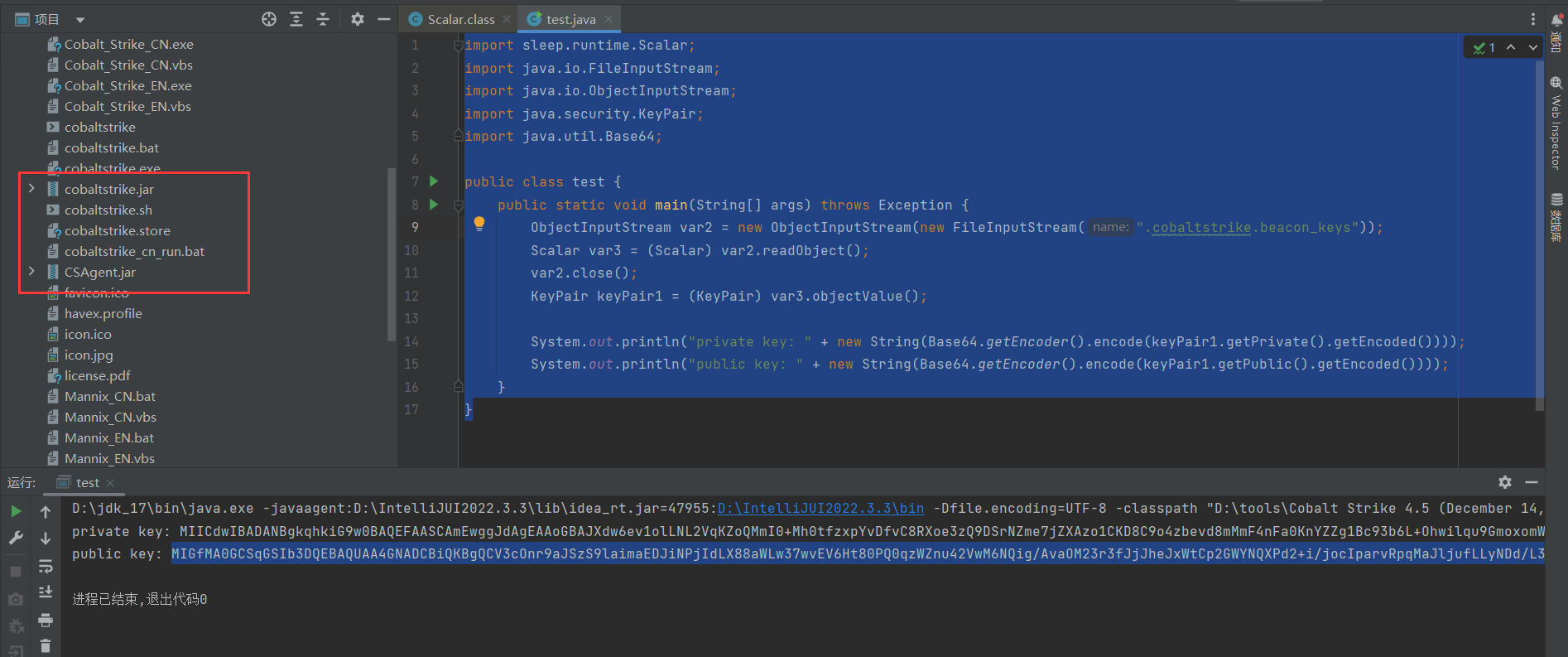Open the Notifications side panel
Viewport: 1568px width, 657px height.
(1556, 31)
